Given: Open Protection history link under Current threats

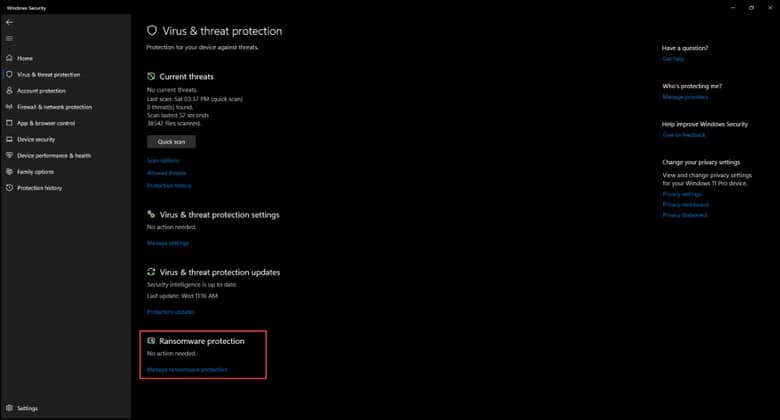Looking at the screenshot, I should tap(169, 186).
